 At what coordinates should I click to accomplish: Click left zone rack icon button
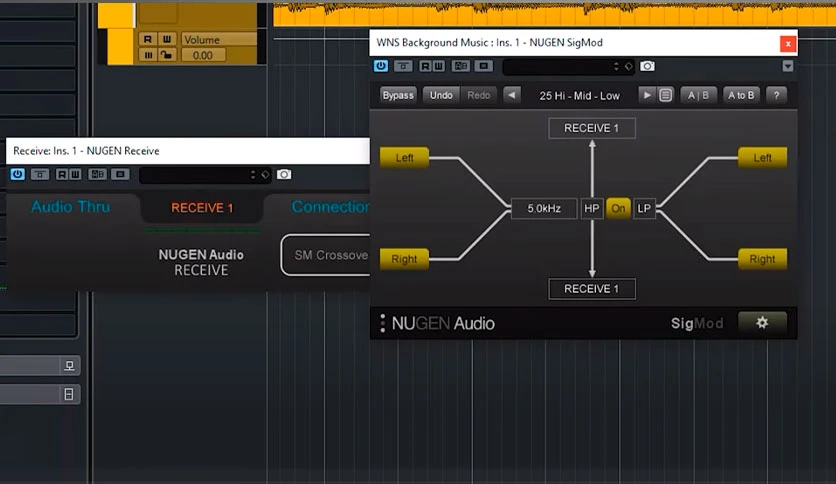coord(69,394)
